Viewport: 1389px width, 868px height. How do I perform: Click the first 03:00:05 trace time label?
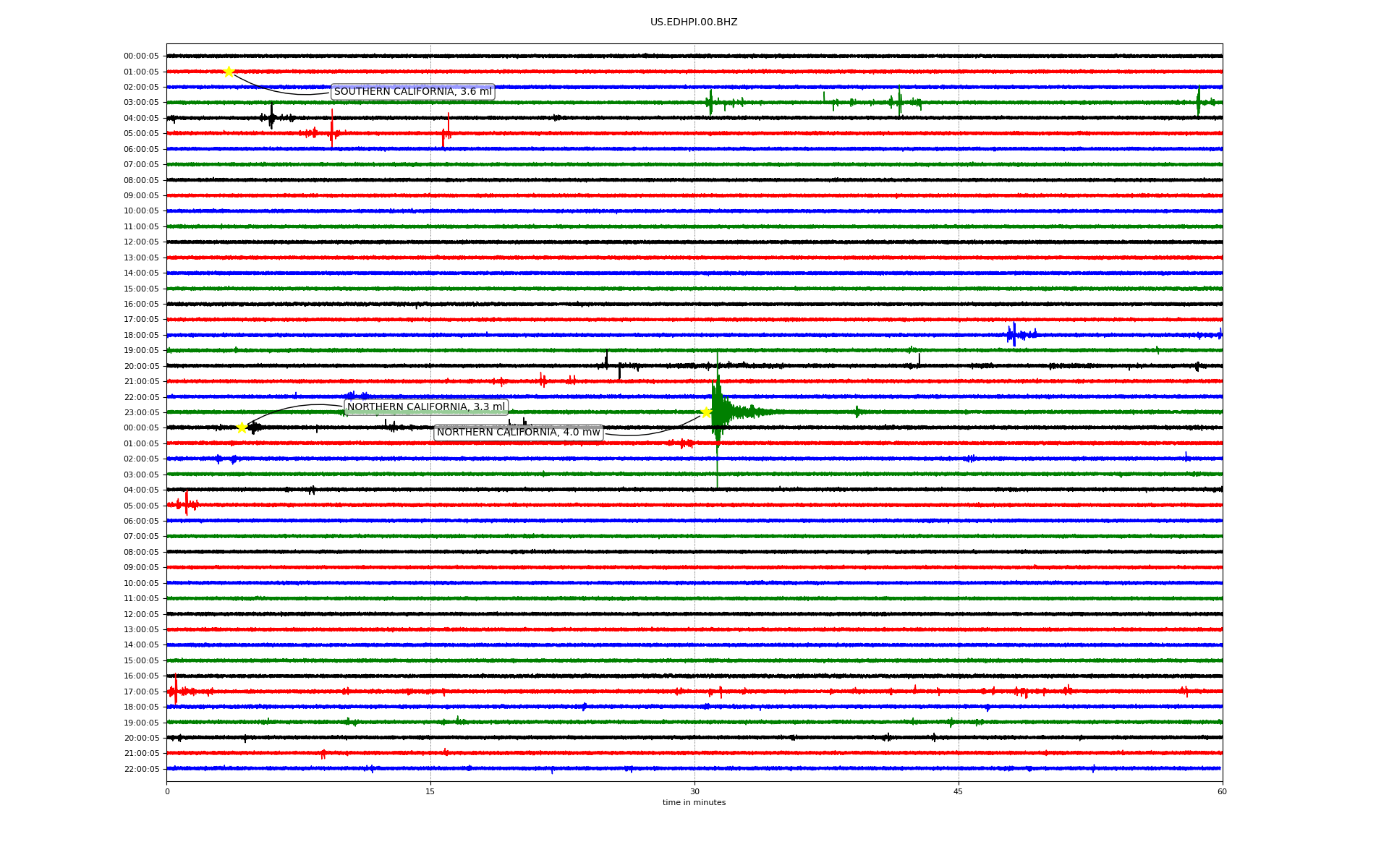(141, 103)
